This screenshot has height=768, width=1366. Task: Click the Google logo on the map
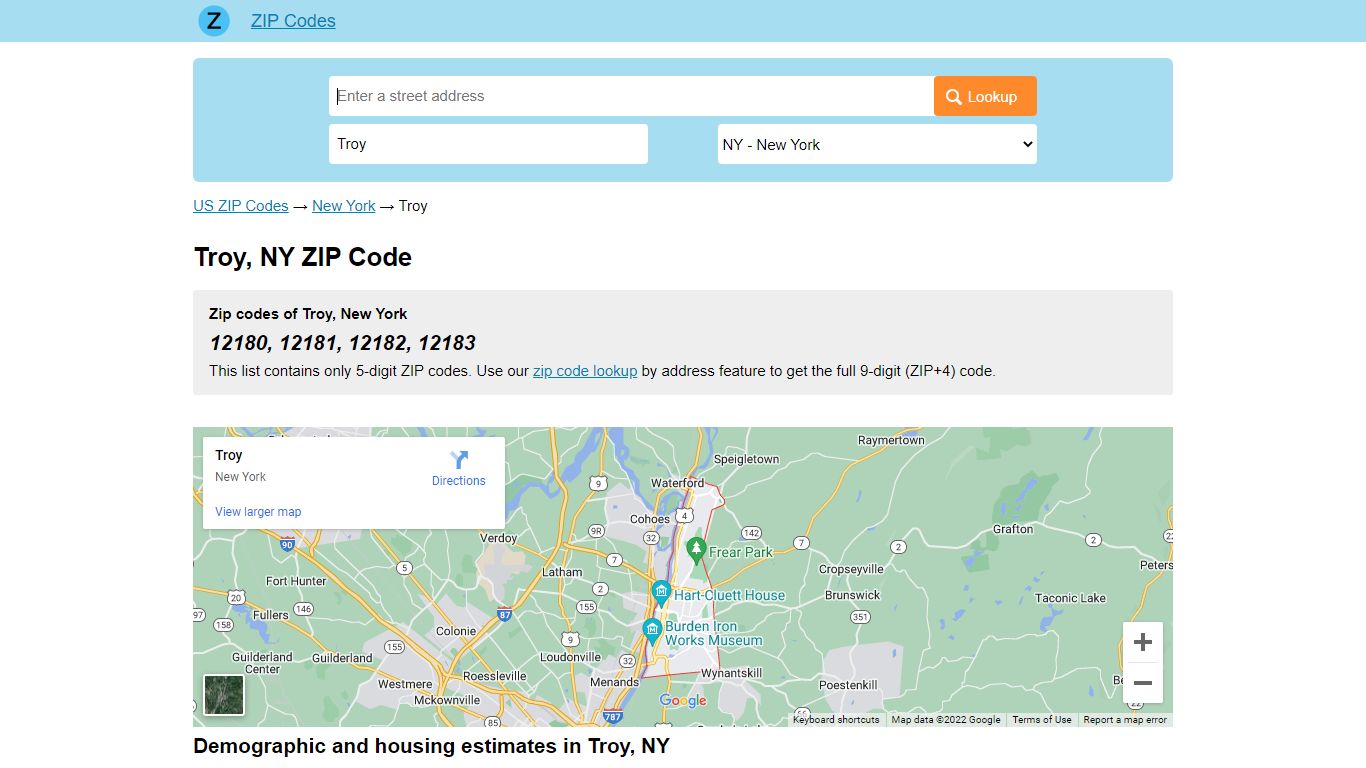pos(683,701)
